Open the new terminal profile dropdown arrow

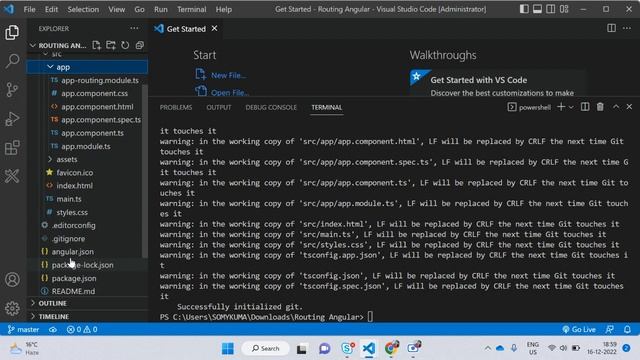(571, 107)
